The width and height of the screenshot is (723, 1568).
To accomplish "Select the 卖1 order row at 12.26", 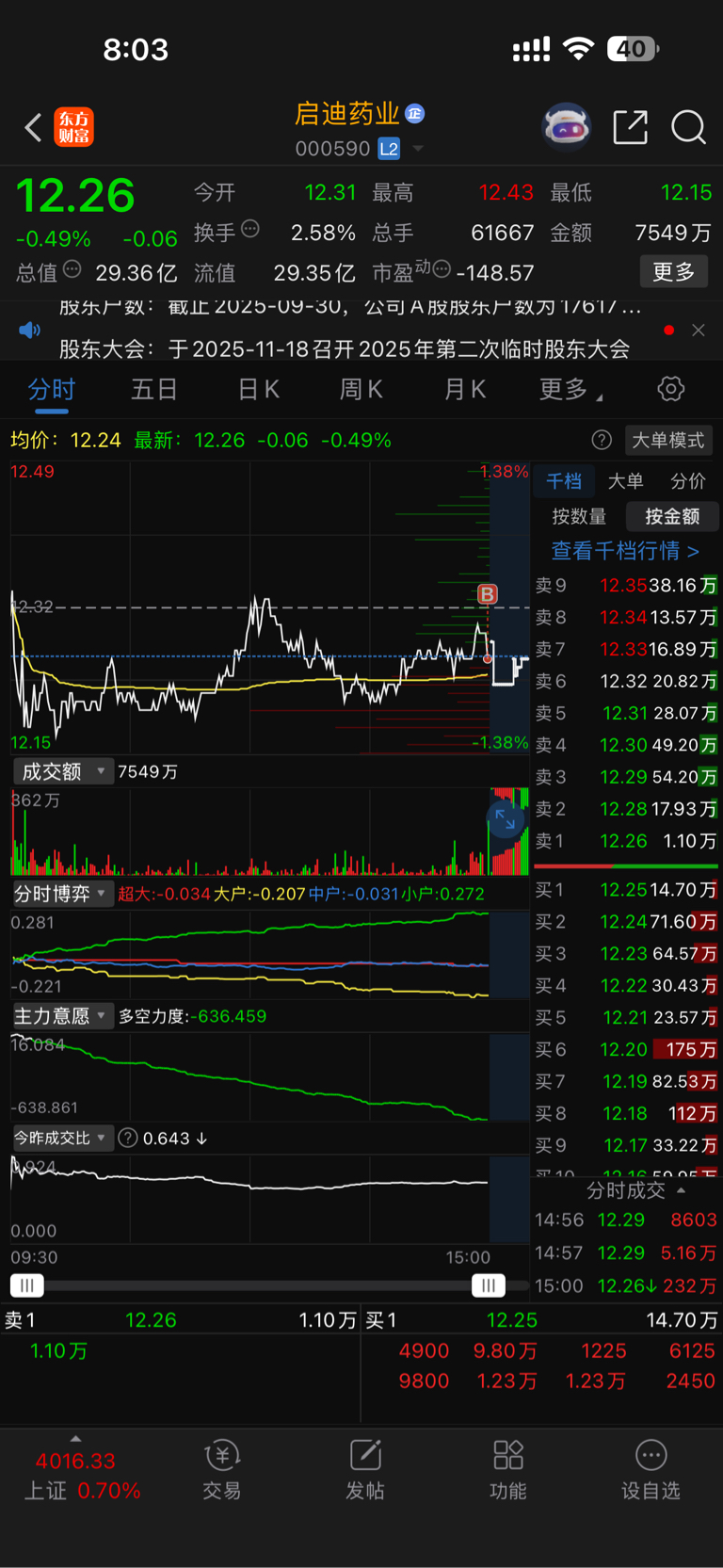I will tap(626, 840).
